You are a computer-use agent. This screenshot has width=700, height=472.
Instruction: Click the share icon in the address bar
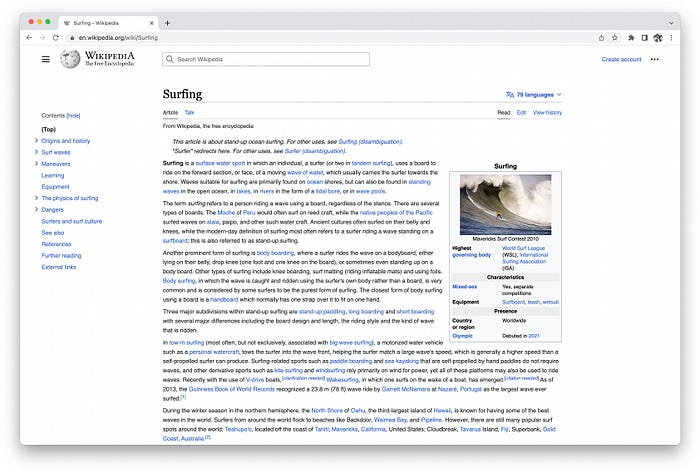[x=601, y=38]
